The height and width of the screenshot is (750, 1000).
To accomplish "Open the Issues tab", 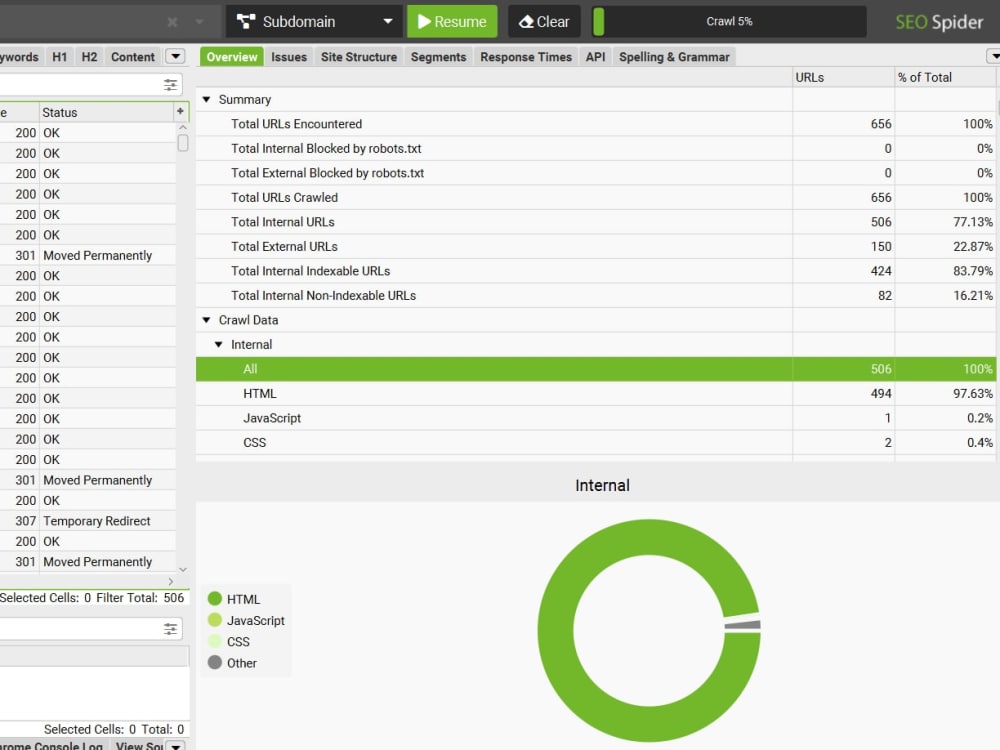I will click(x=289, y=57).
